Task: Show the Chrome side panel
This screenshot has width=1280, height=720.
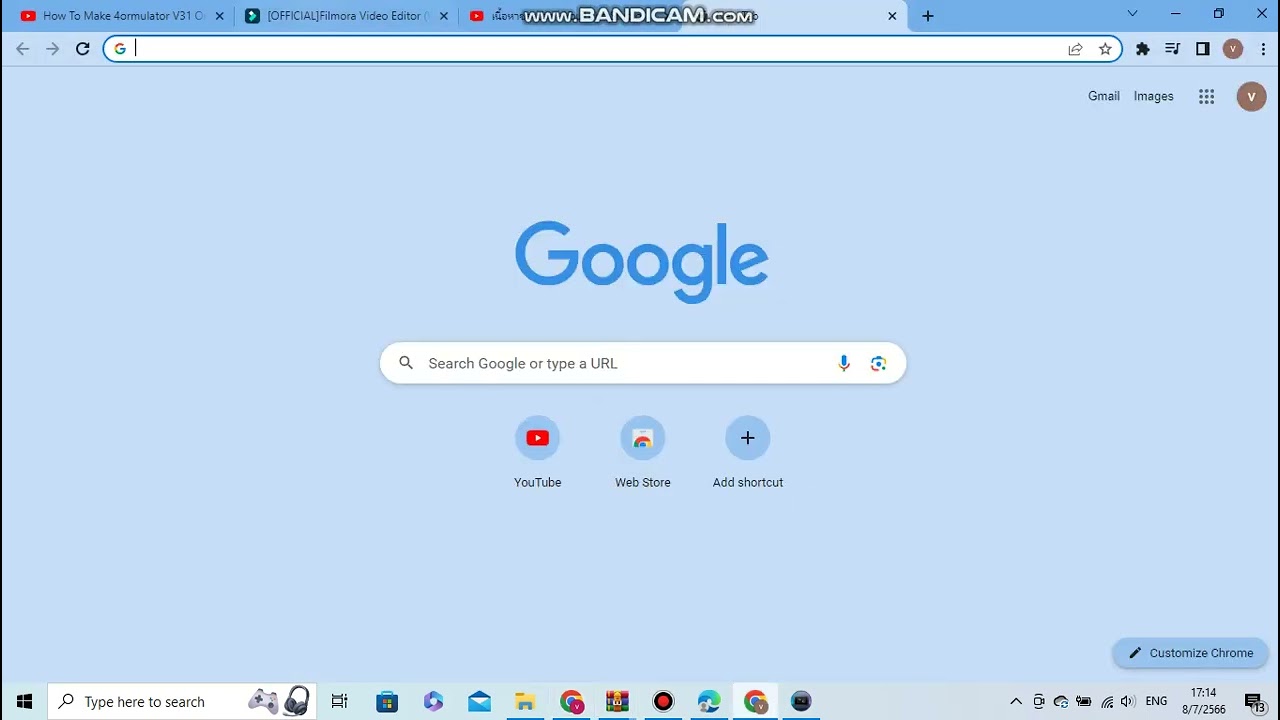Action: 1203,49
